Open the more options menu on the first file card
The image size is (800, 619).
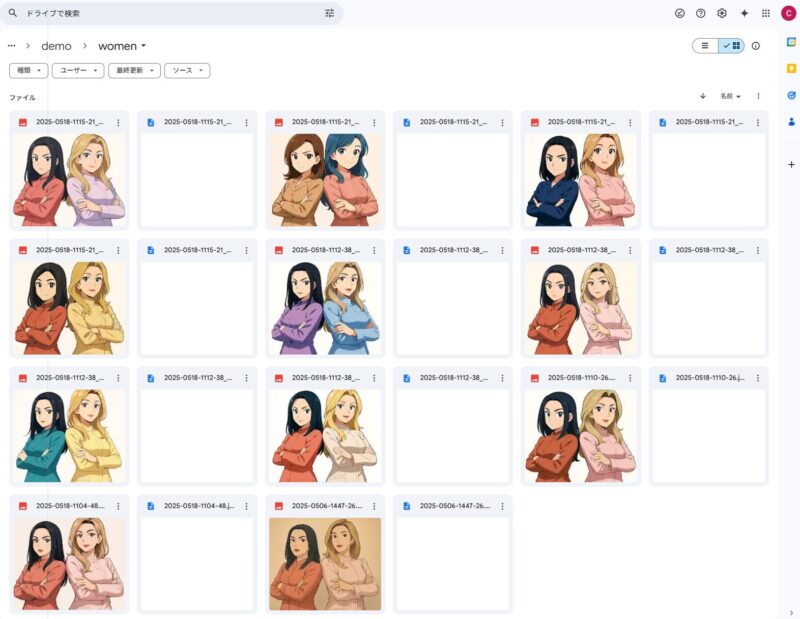coord(118,122)
